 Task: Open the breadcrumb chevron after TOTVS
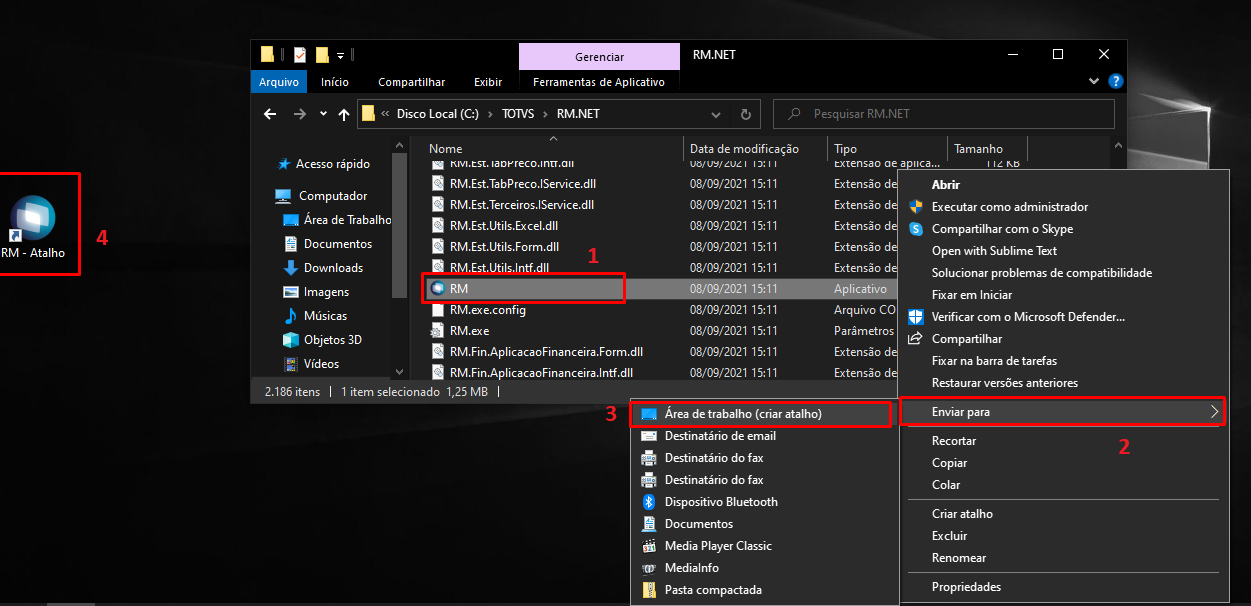[546, 114]
